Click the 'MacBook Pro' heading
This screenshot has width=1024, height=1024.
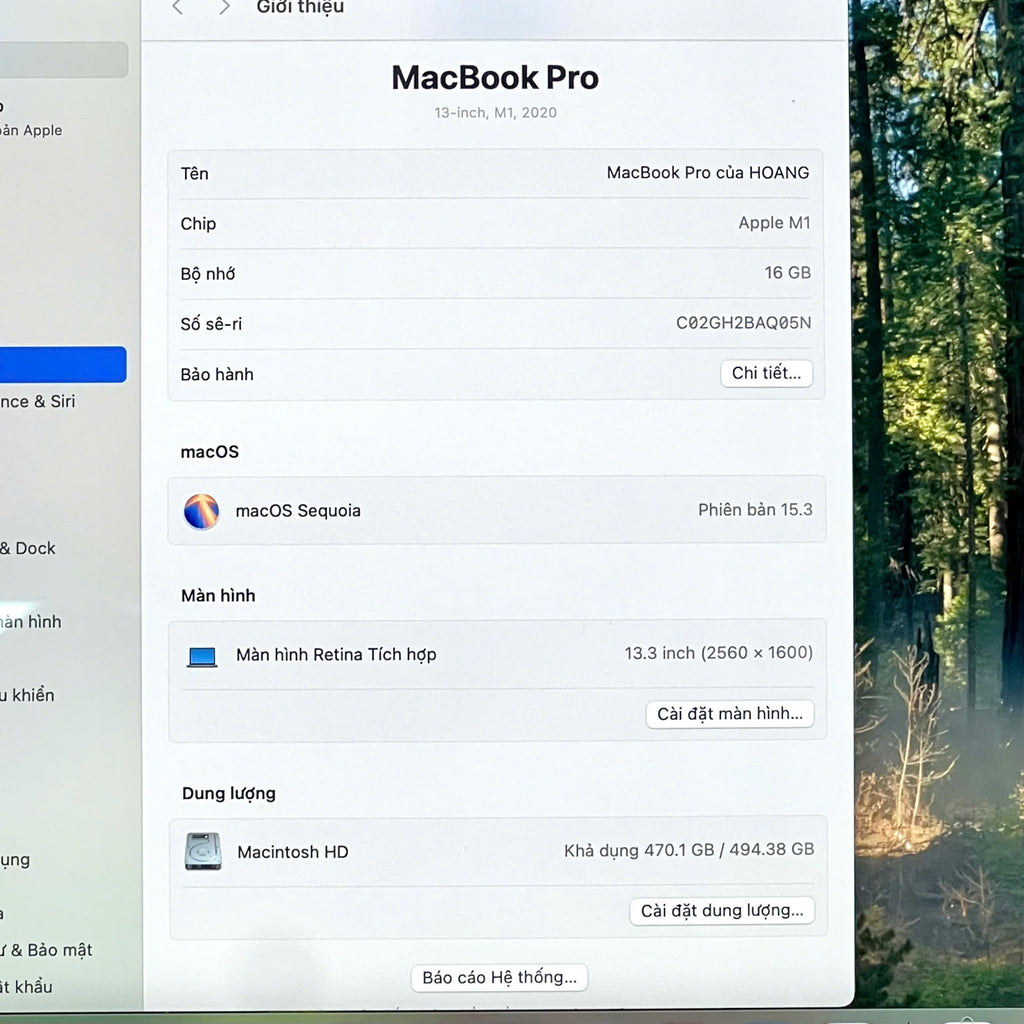(495, 78)
